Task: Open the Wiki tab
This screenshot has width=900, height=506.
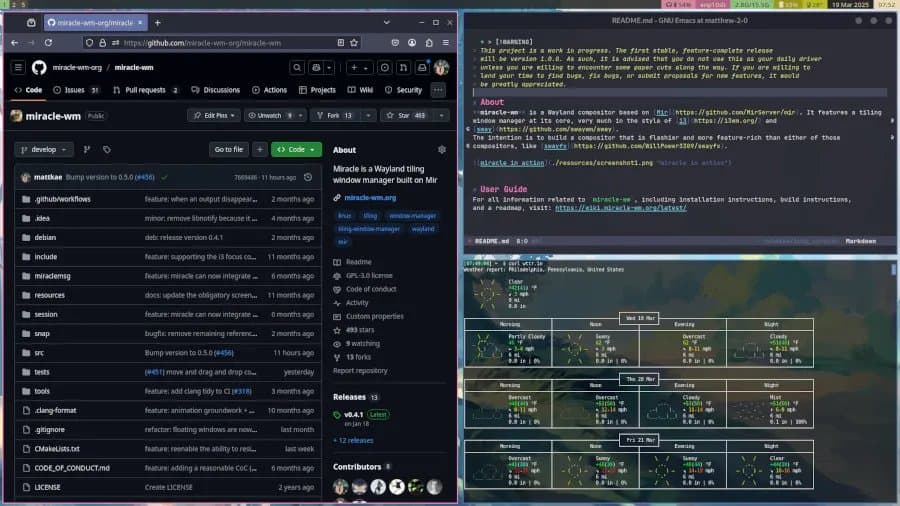Action: click(x=360, y=90)
